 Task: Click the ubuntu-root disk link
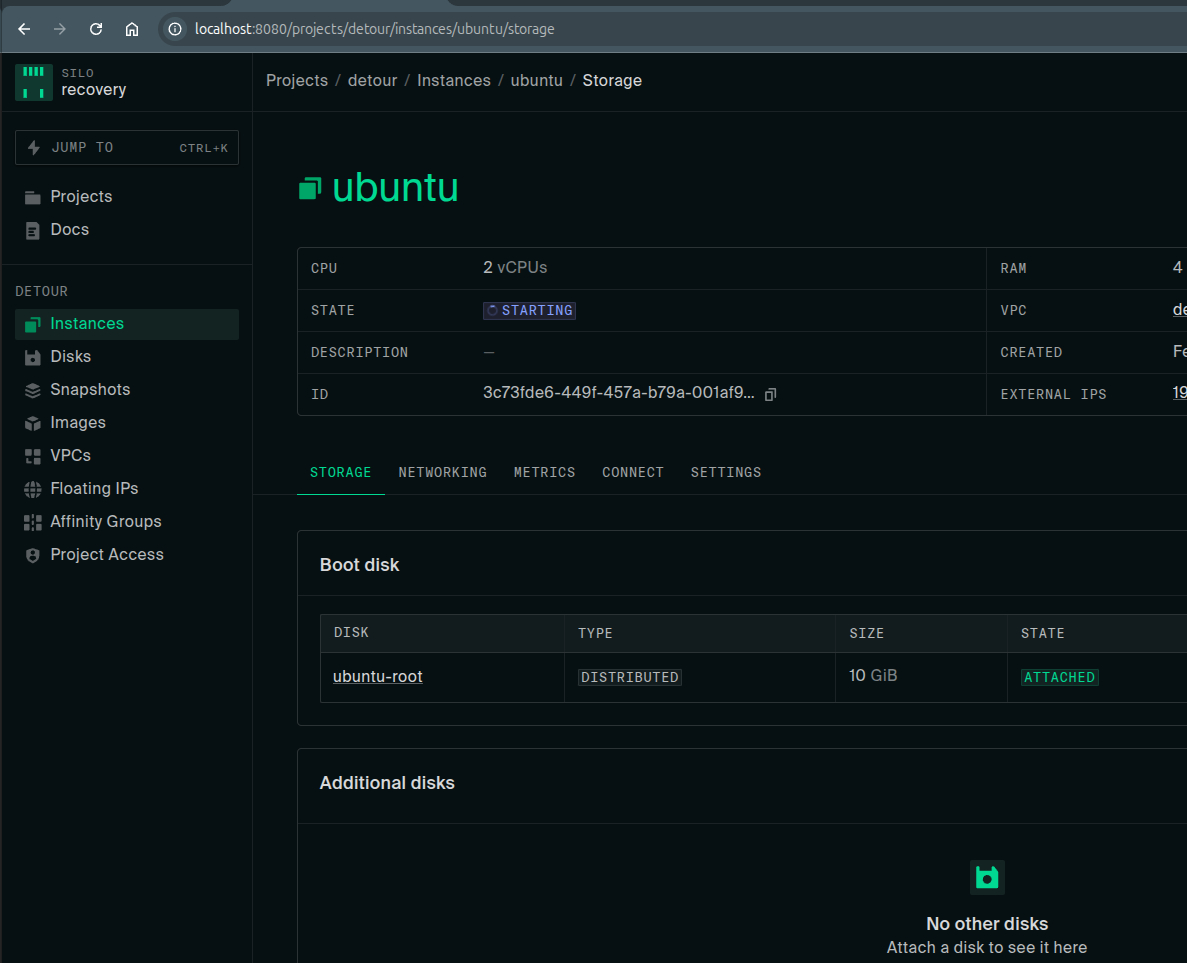point(377,677)
